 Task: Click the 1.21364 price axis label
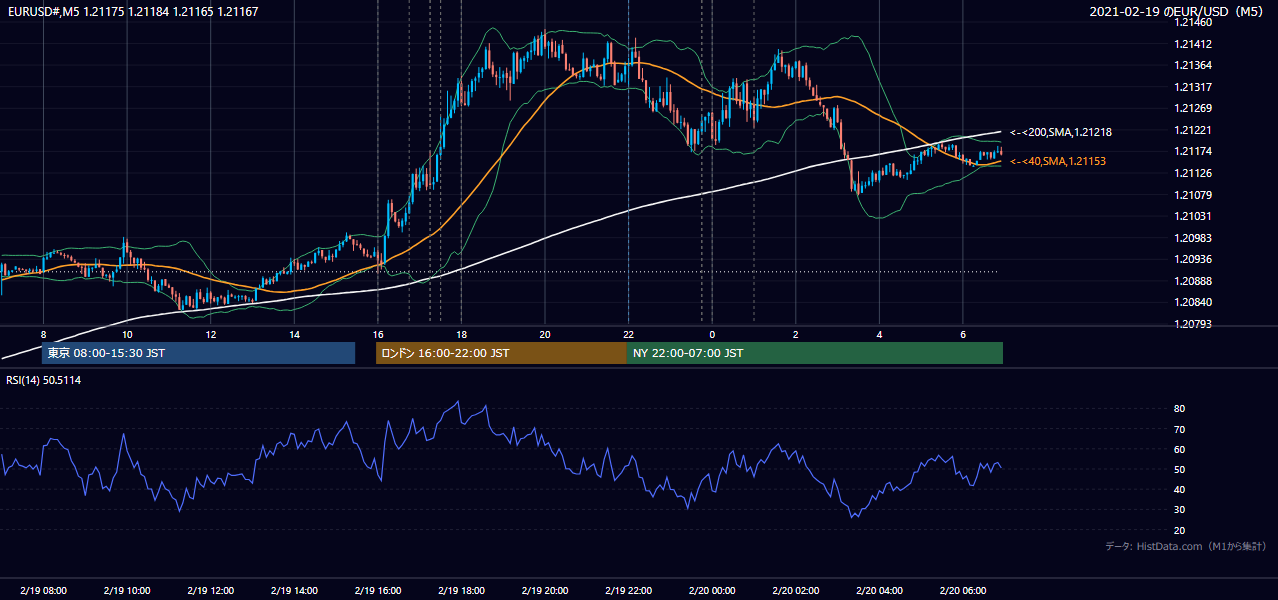click(x=1194, y=65)
